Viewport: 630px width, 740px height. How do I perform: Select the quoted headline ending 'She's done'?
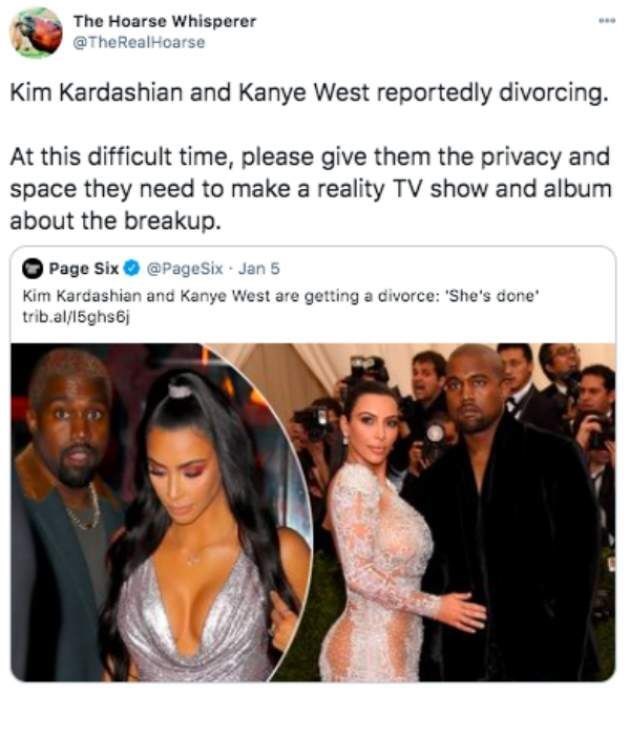click(x=280, y=296)
